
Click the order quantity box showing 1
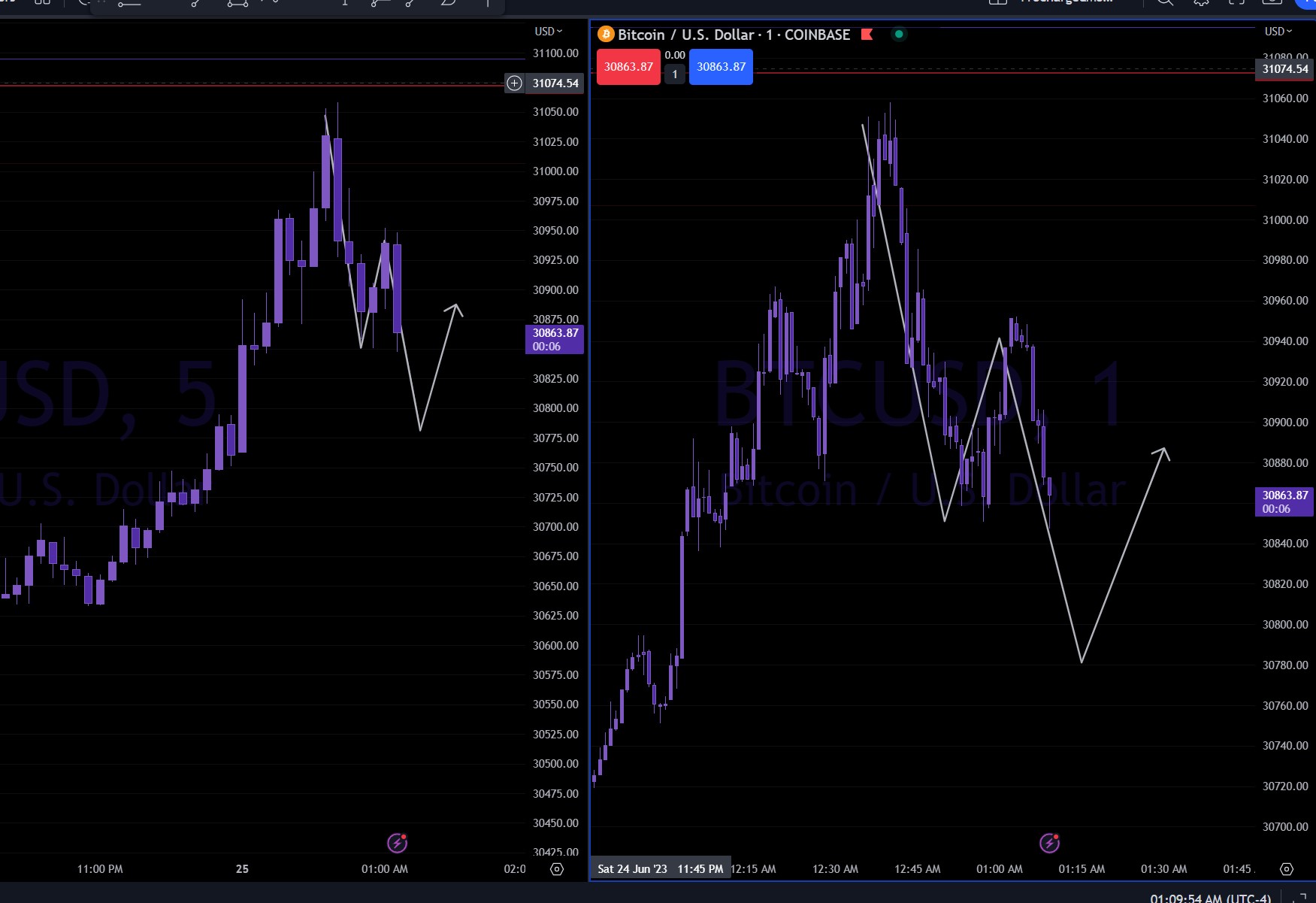[675, 74]
